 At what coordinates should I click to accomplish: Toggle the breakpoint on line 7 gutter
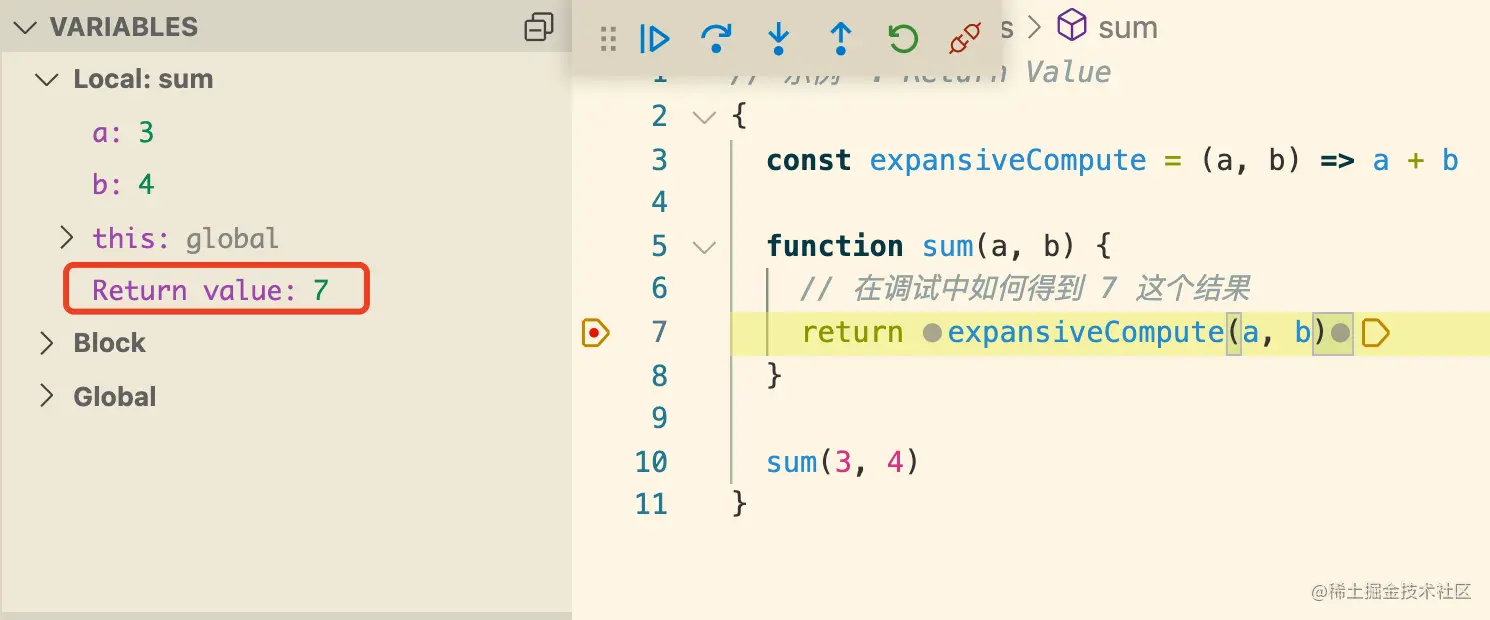click(x=596, y=332)
